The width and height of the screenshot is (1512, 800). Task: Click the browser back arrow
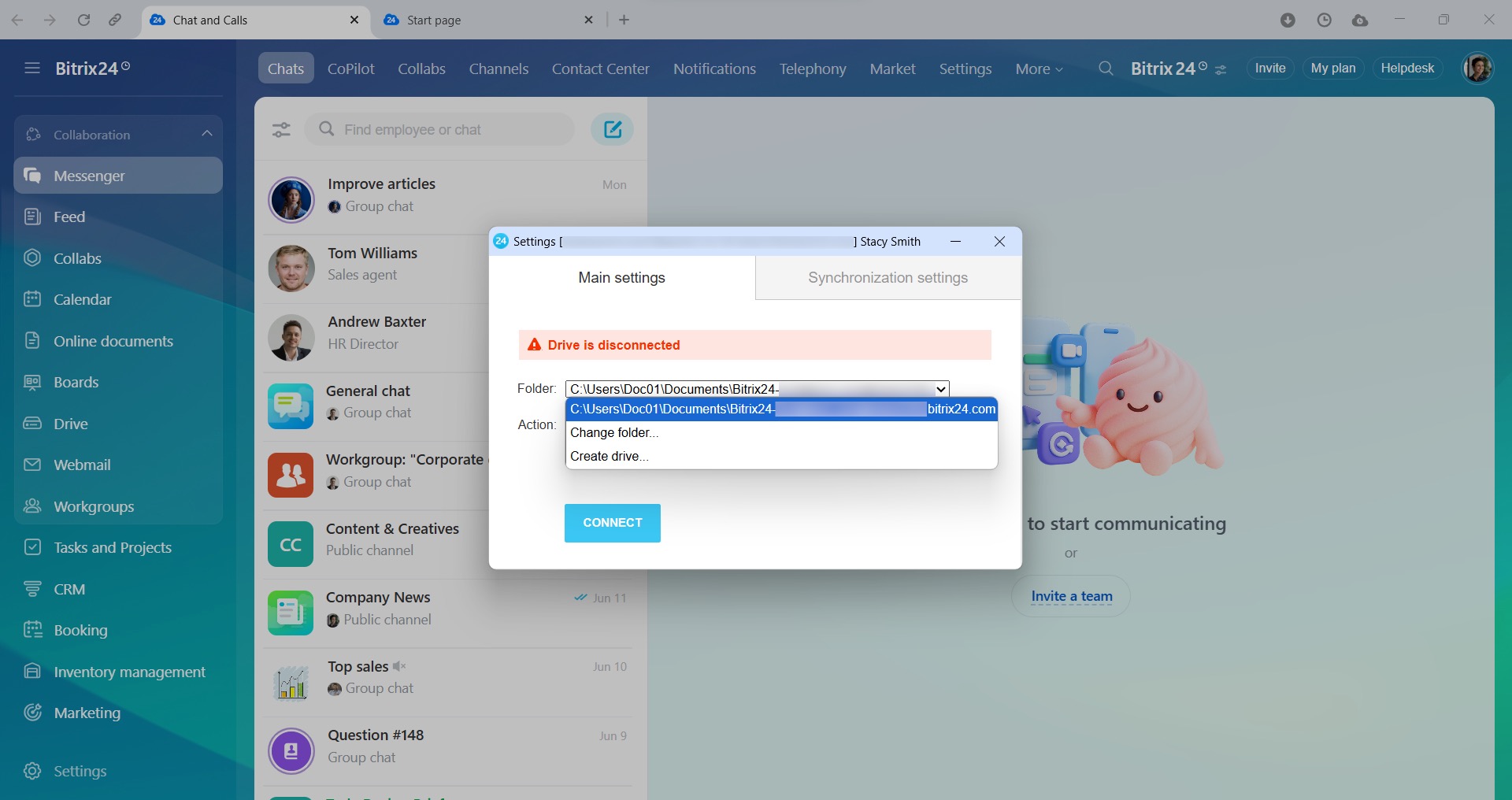click(17, 20)
